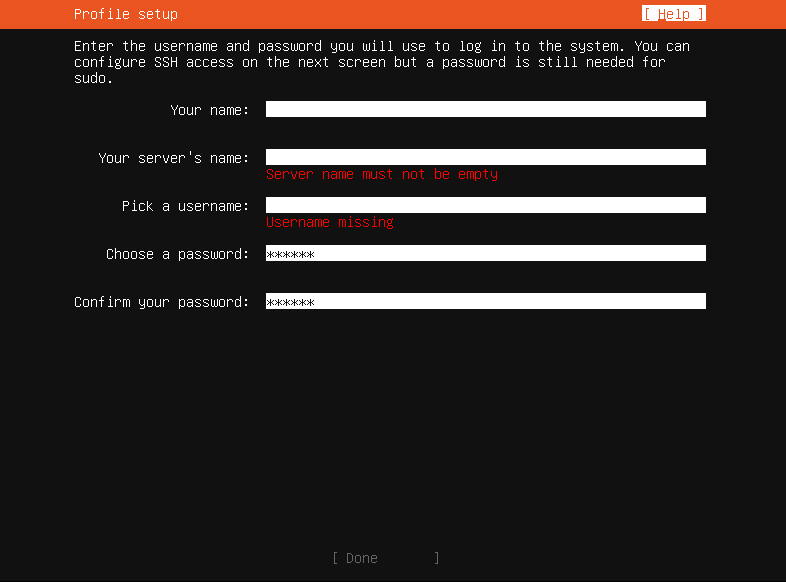Open the Help menu in the header
Screen dimensions: 786x582
pos(673,14)
